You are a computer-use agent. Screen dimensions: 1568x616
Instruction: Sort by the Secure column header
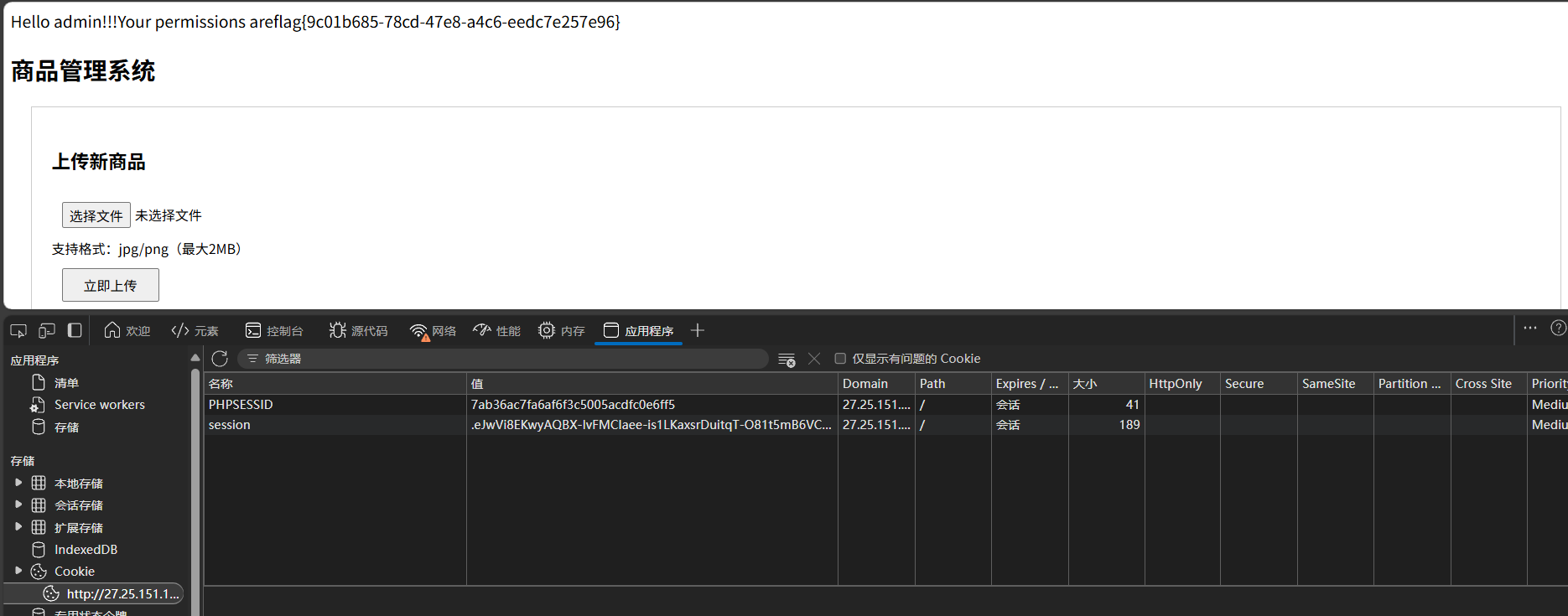click(x=1259, y=384)
